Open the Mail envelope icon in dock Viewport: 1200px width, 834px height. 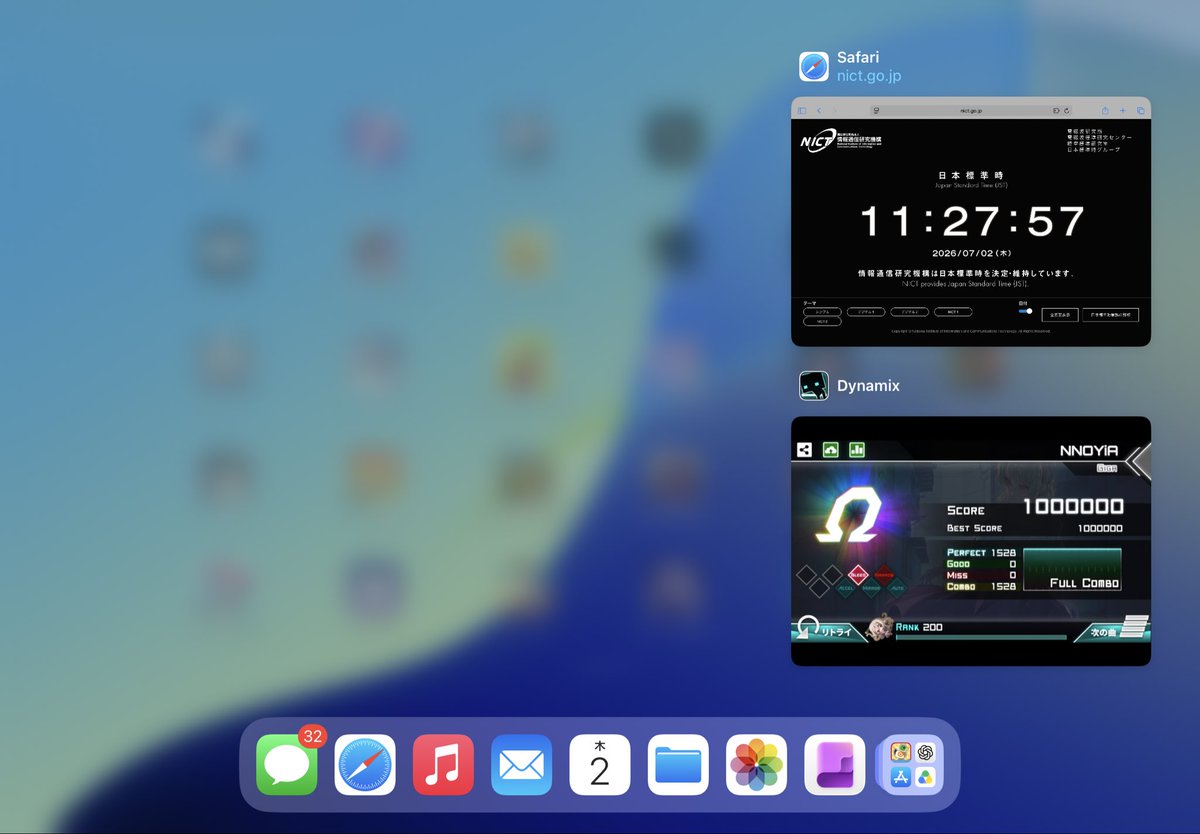[x=521, y=765]
